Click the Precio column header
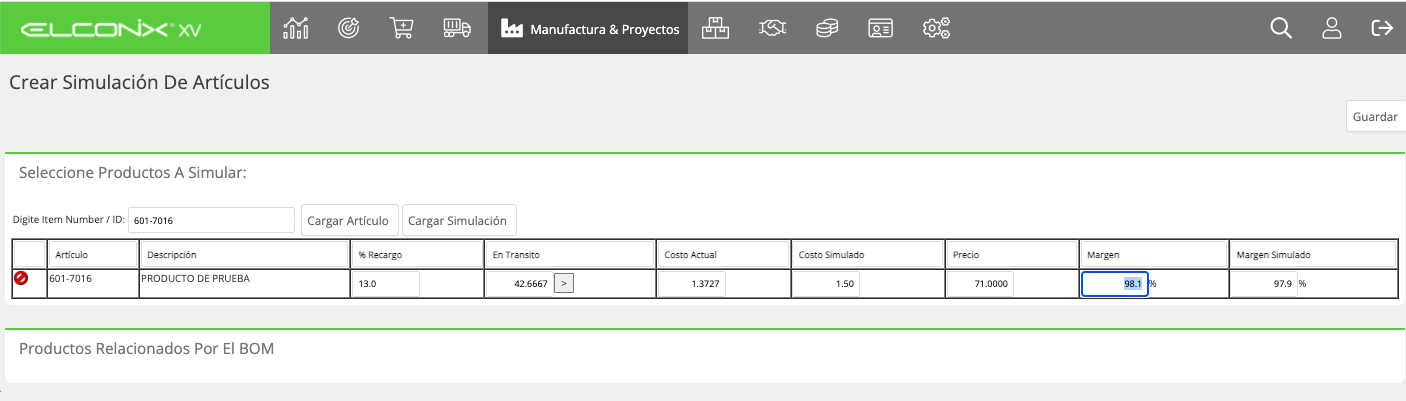The image size is (1406, 401). [1011, 254]
